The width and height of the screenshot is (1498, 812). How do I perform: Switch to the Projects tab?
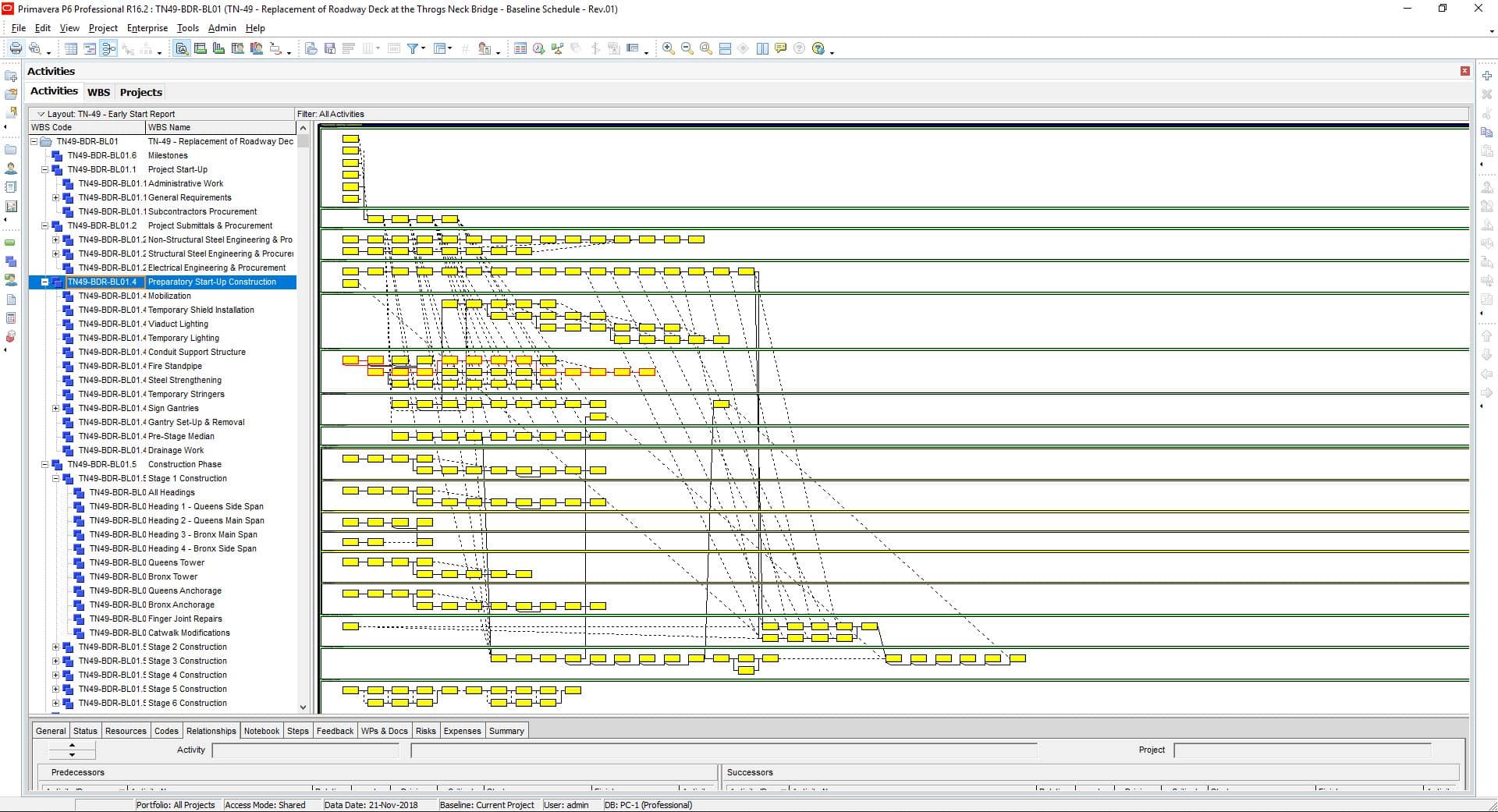(x=140, y=92)
